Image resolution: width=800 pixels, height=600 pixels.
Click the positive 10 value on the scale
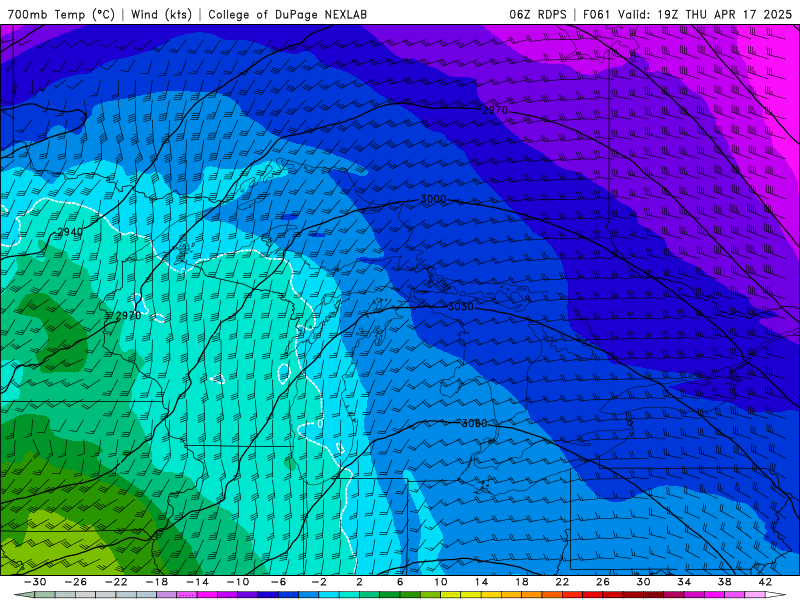(440, 582)
